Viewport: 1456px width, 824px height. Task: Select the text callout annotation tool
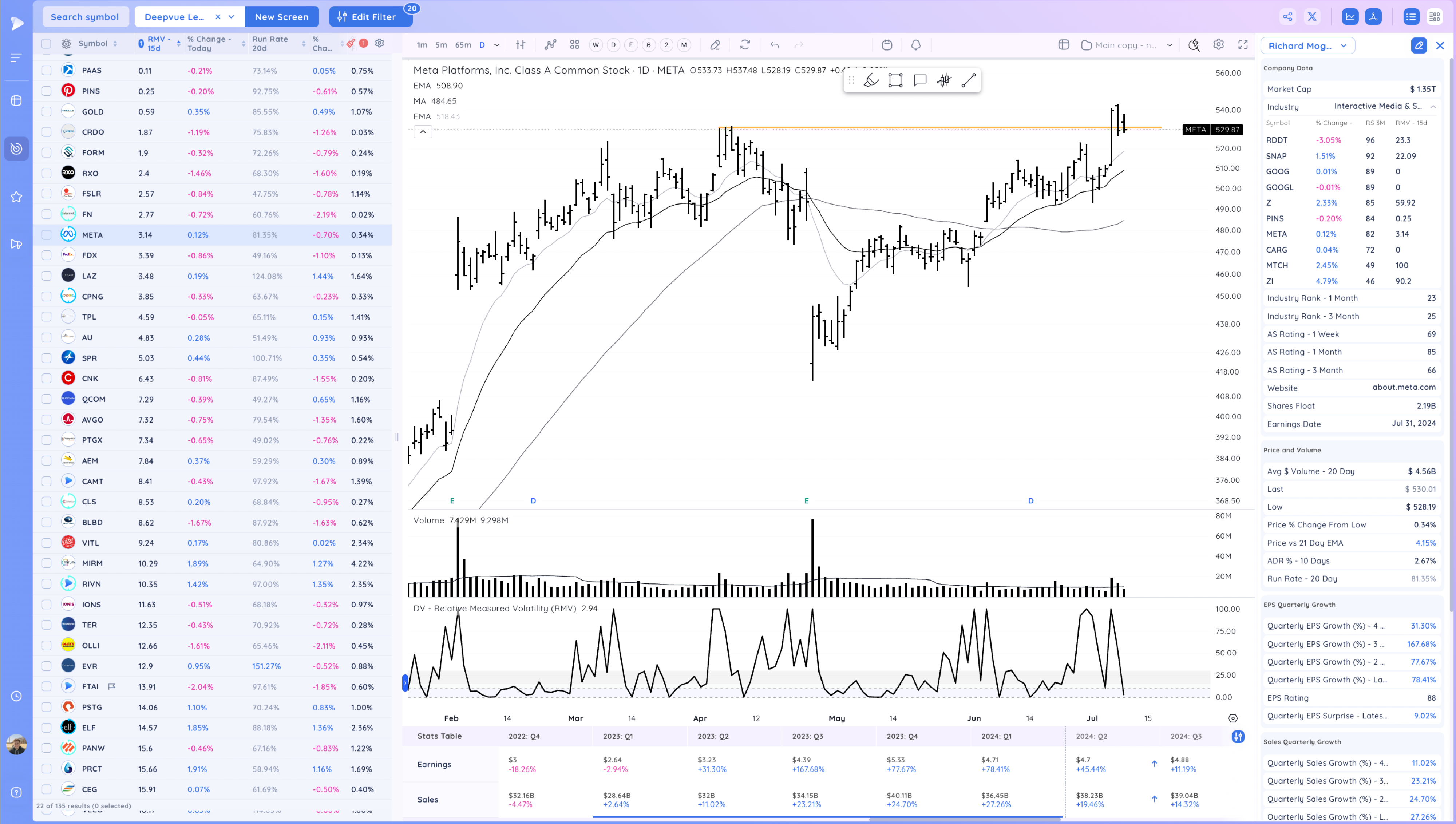click(x=920, y=80)
